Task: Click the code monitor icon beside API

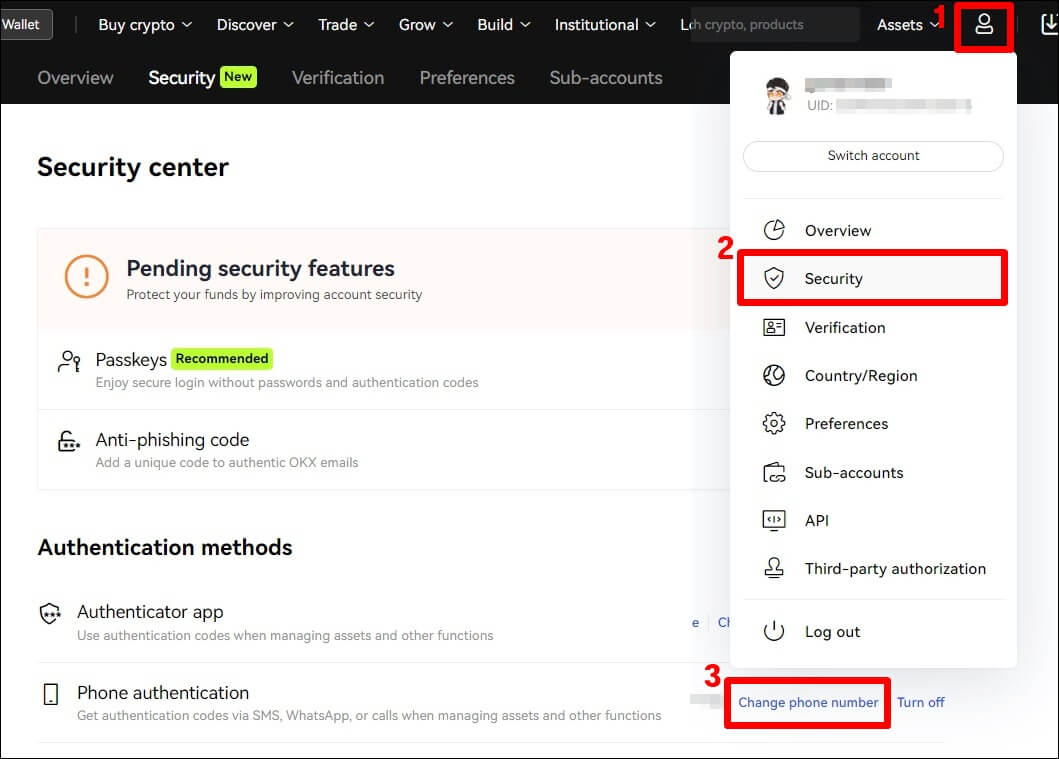Action: point(774,521)
